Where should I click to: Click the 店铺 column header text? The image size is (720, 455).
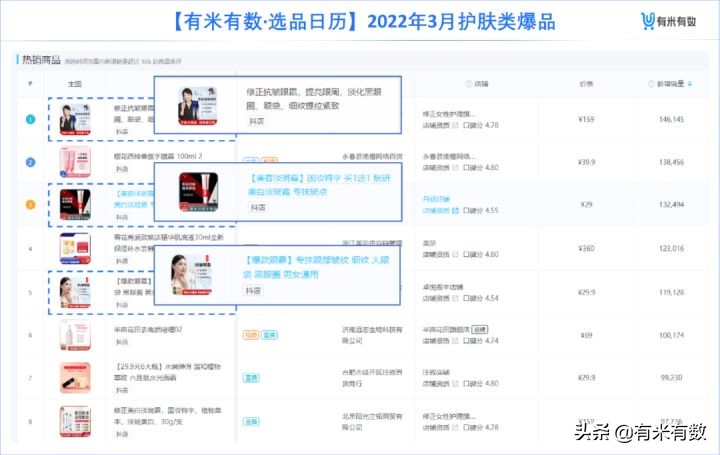tap(481, 84)
